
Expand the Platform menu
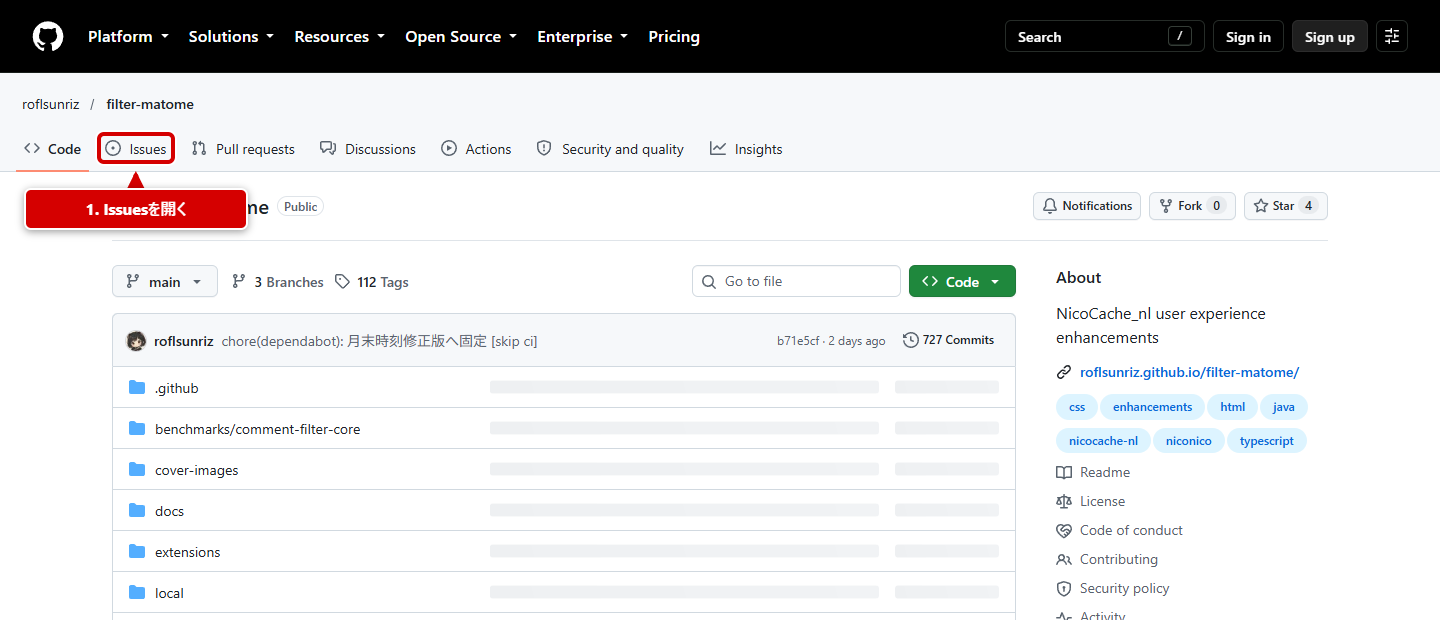tap(127, 37)
